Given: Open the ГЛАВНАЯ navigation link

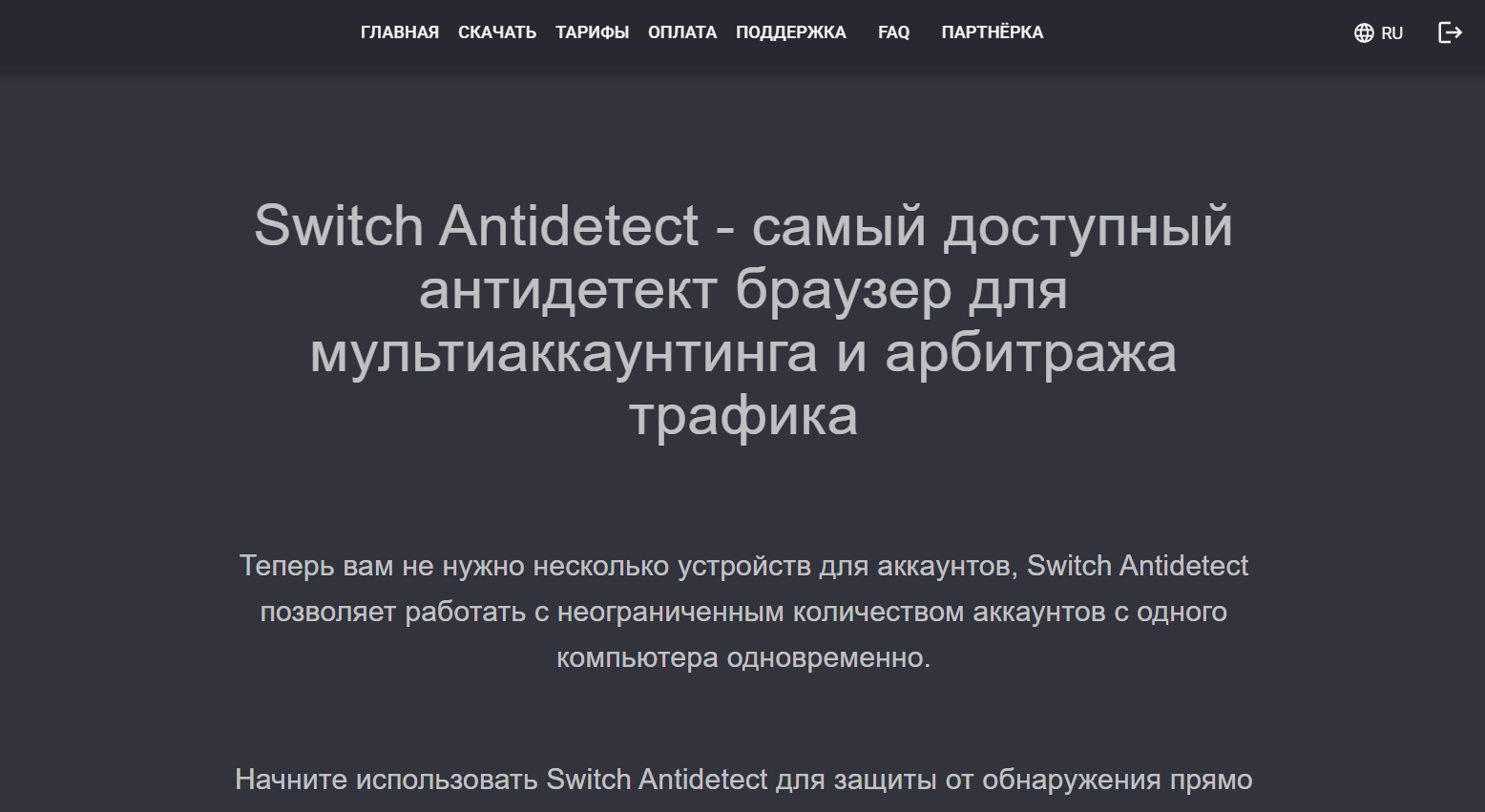Looking at the screenshot, I should [x=399, y=32].
